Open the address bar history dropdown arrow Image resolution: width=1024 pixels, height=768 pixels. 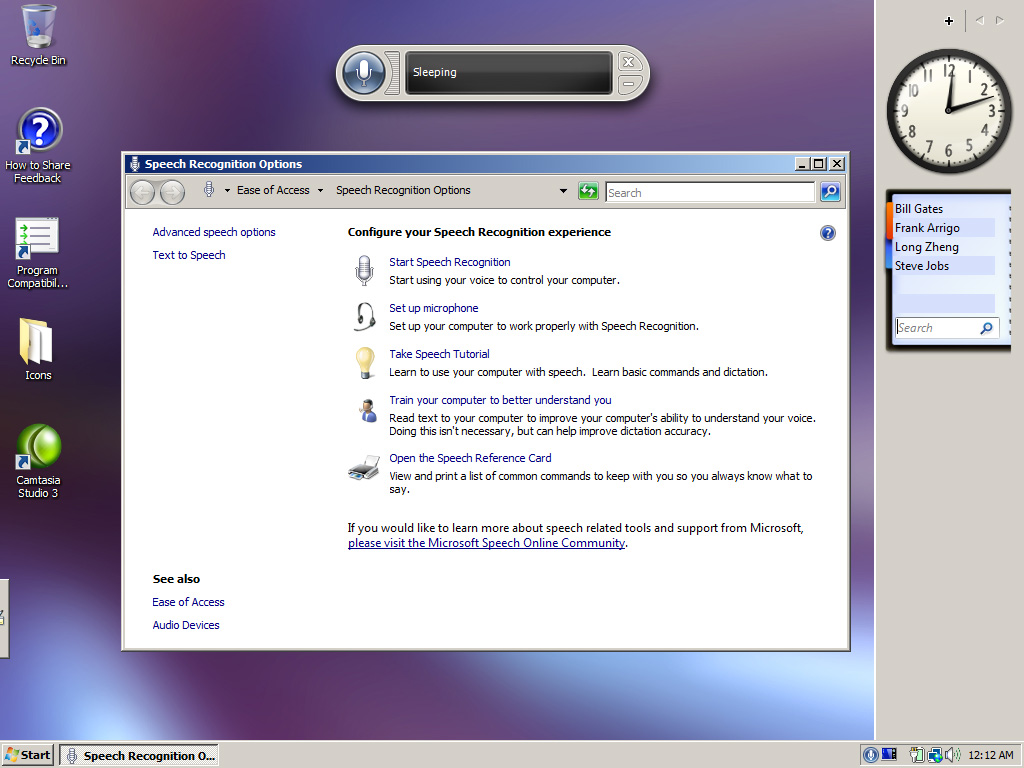click(563, 190)
